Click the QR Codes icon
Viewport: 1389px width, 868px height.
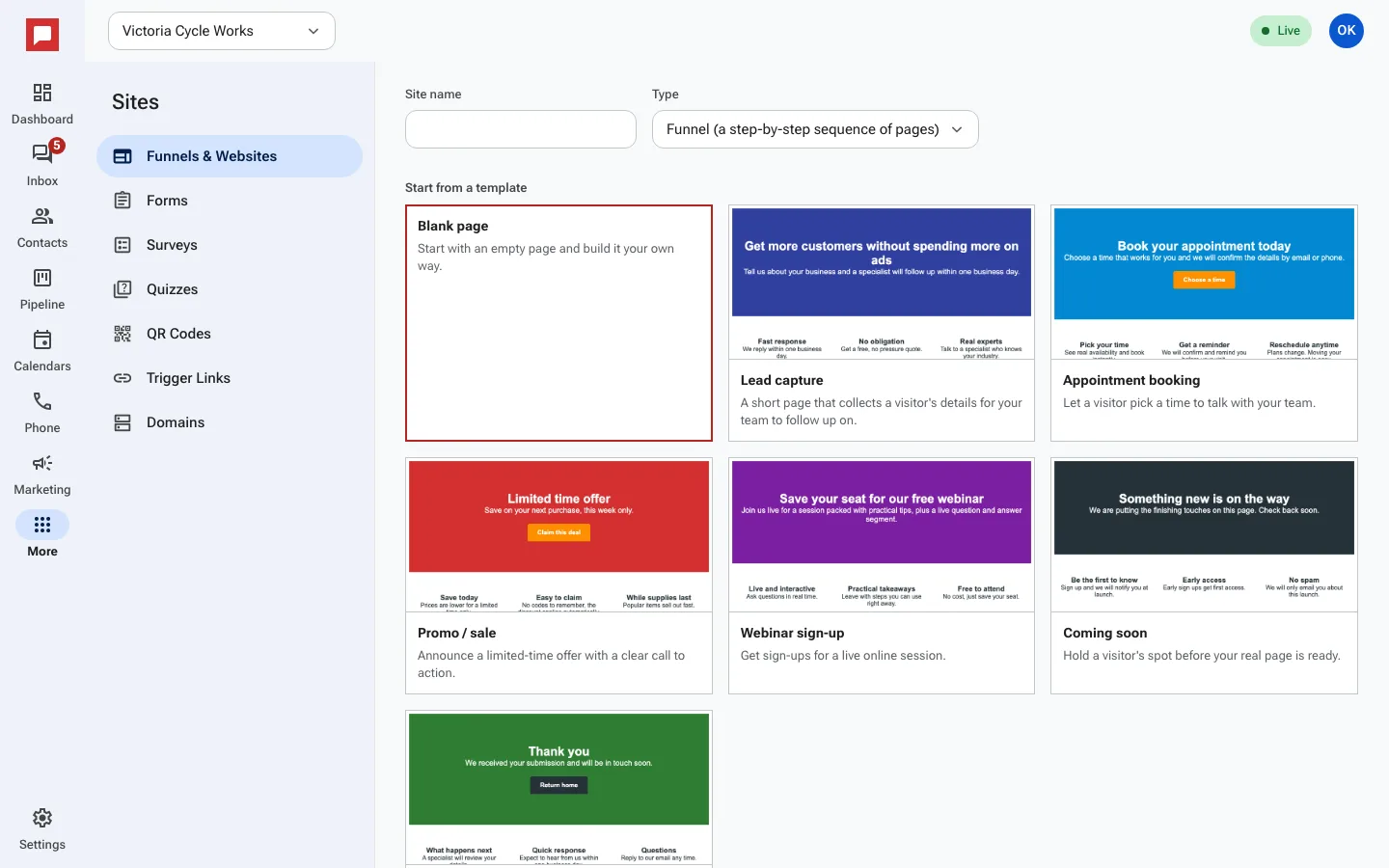(x=123, y=334)
